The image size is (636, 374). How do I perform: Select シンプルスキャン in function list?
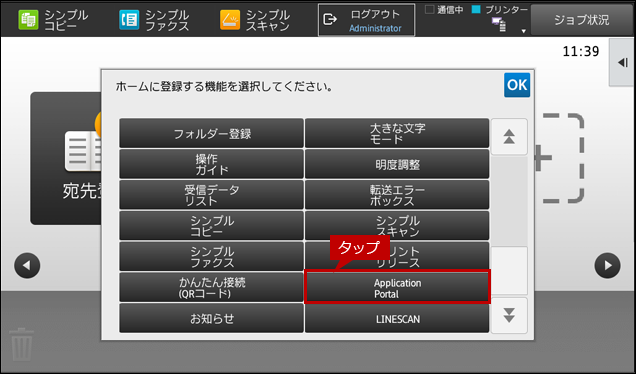click(x=397, y=226)
